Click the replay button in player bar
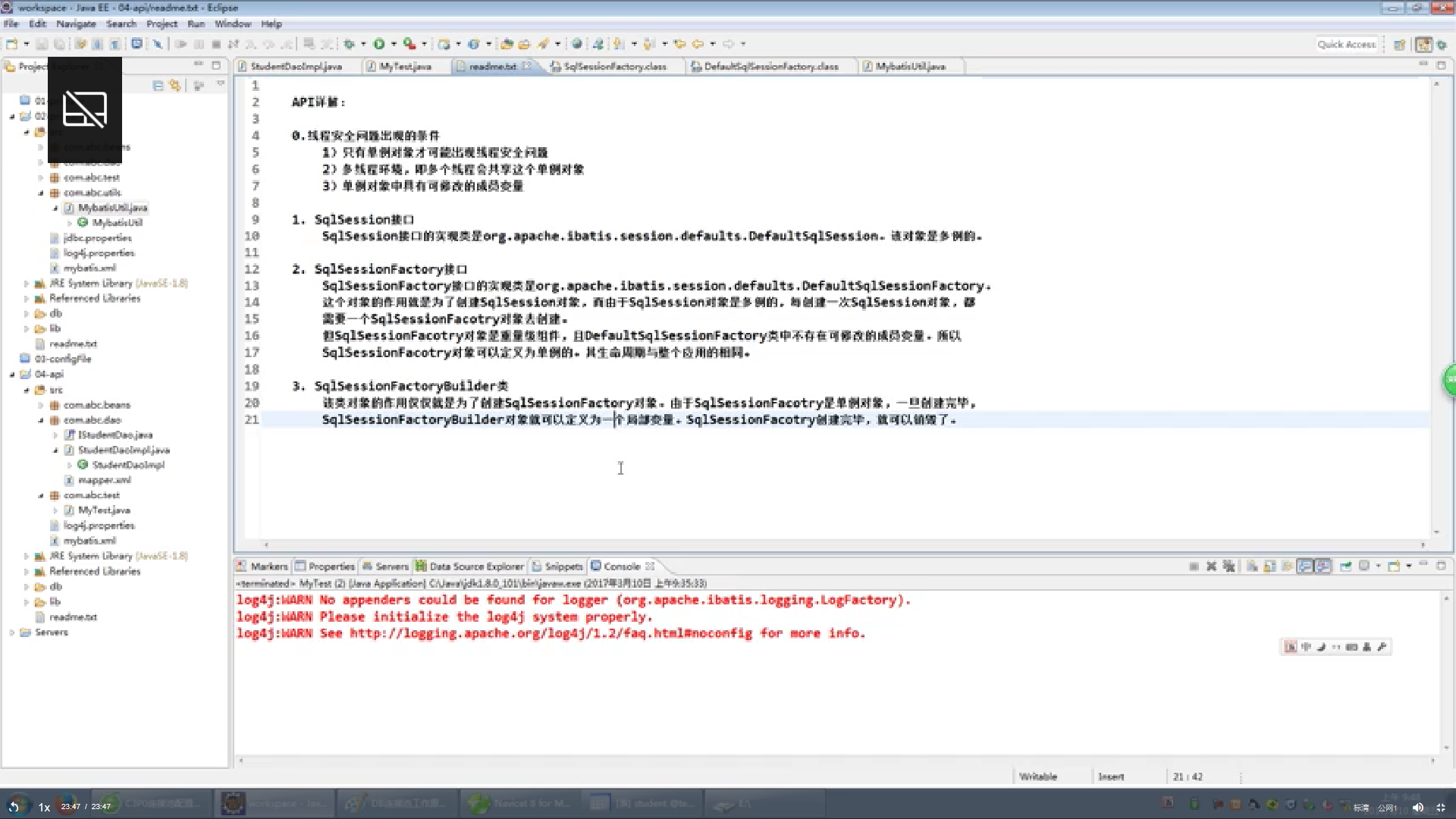The height and width of the screenshot is (819, 1456). pyautogui.click(x=14, y=807)
